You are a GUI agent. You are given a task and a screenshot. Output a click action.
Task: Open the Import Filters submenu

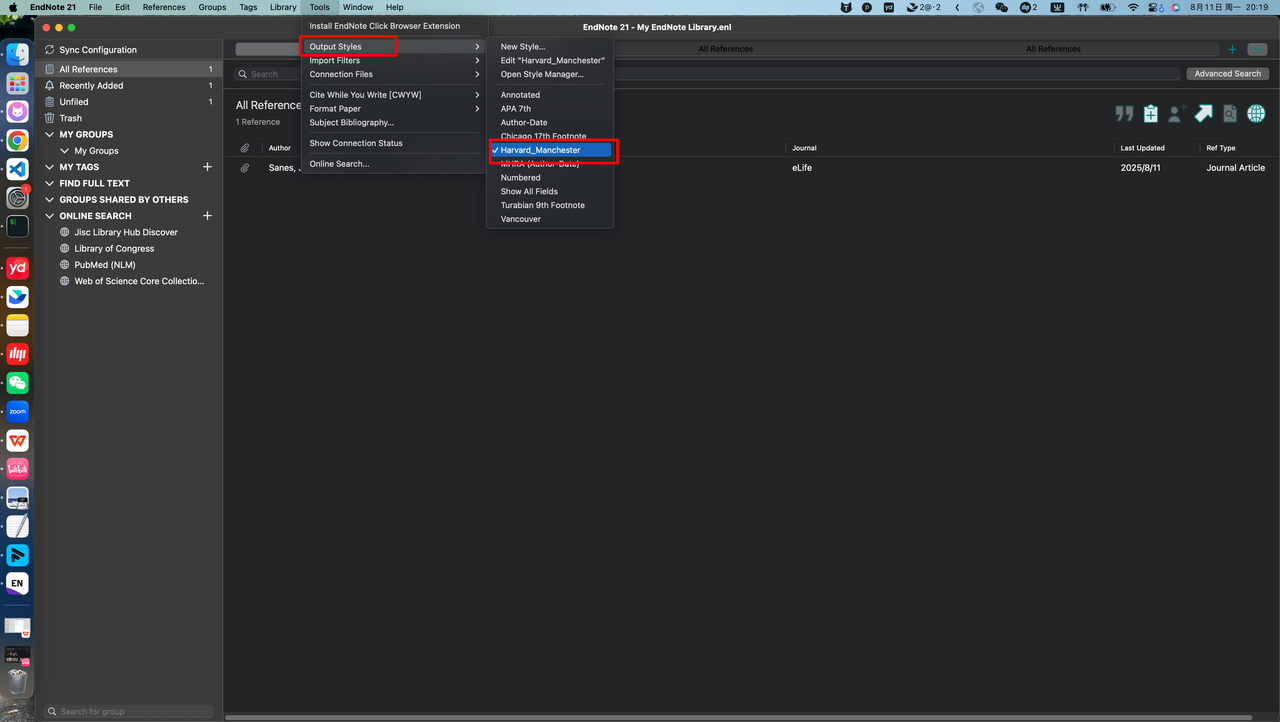(395, 61)
